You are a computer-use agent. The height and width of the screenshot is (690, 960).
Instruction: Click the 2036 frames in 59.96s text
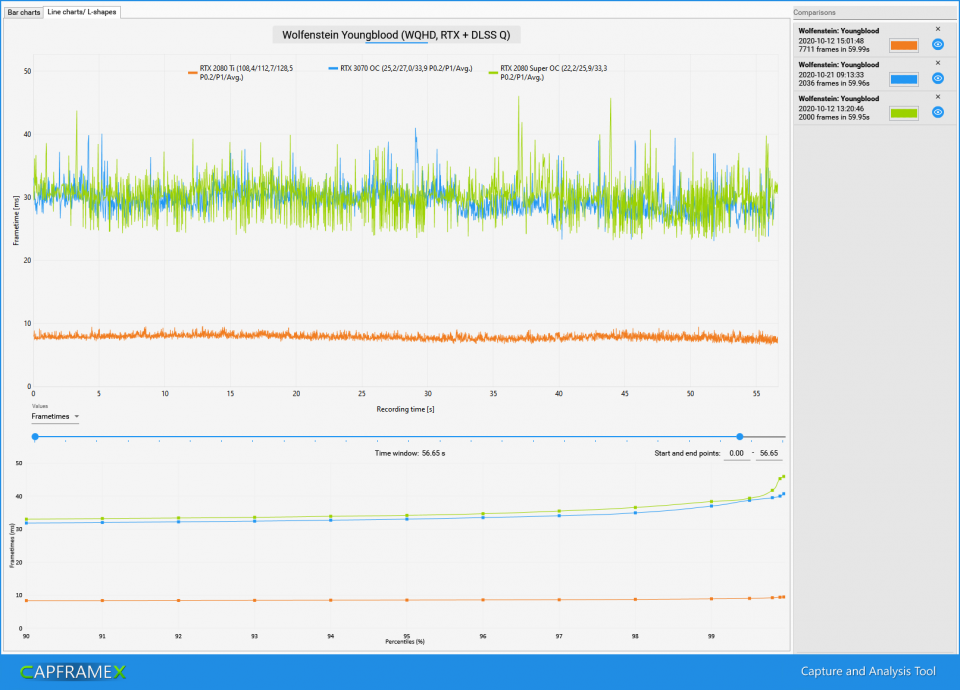[x=834, y=83]
